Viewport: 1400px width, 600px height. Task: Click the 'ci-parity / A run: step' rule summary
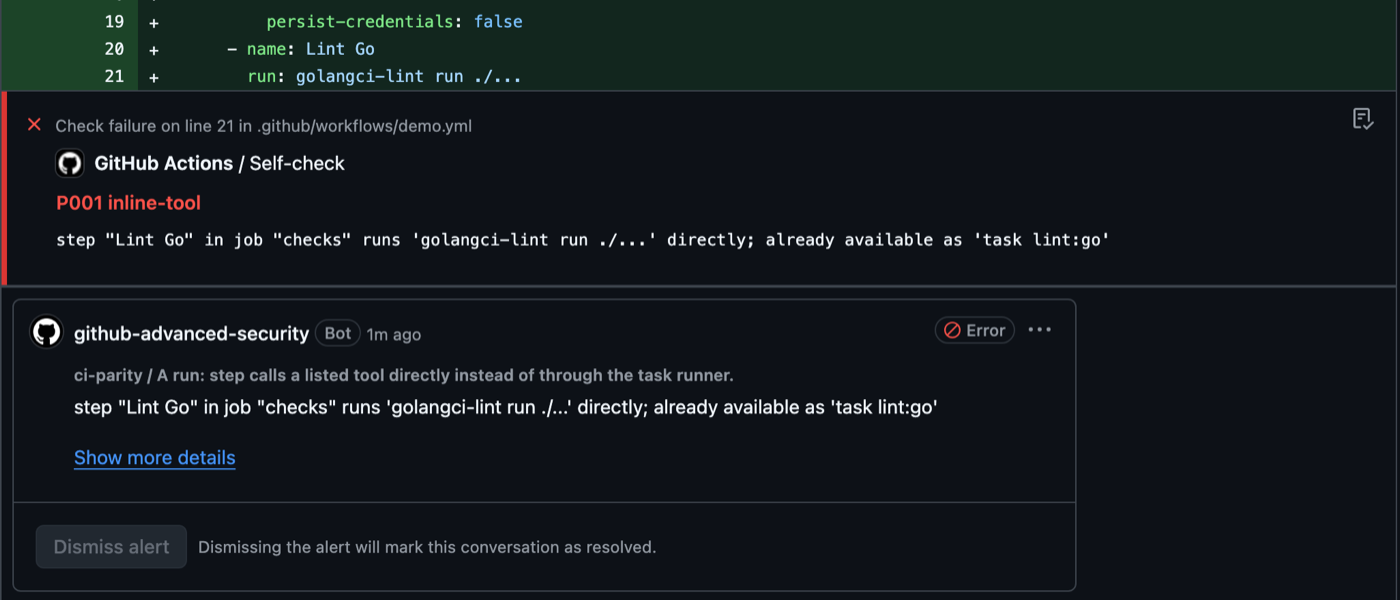click(x=403, y=376)
